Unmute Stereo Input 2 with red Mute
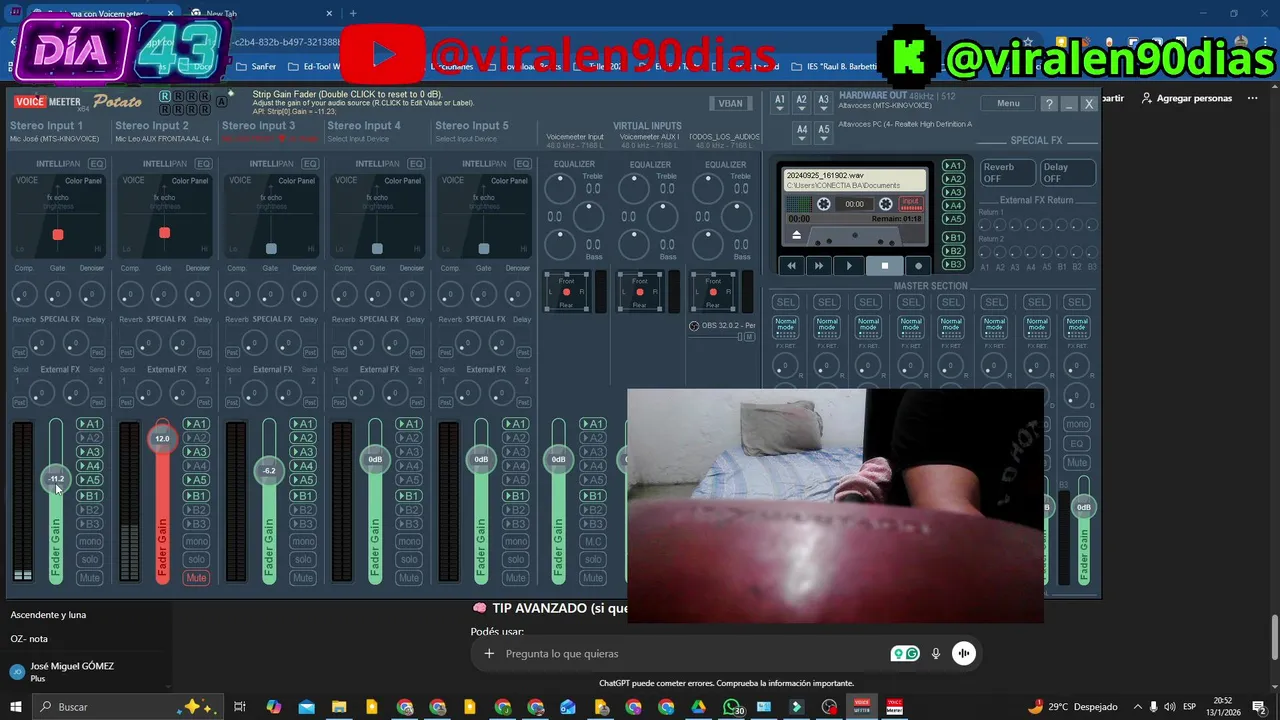The width and height of the screenshot is (1280, 720). [196, 578]
